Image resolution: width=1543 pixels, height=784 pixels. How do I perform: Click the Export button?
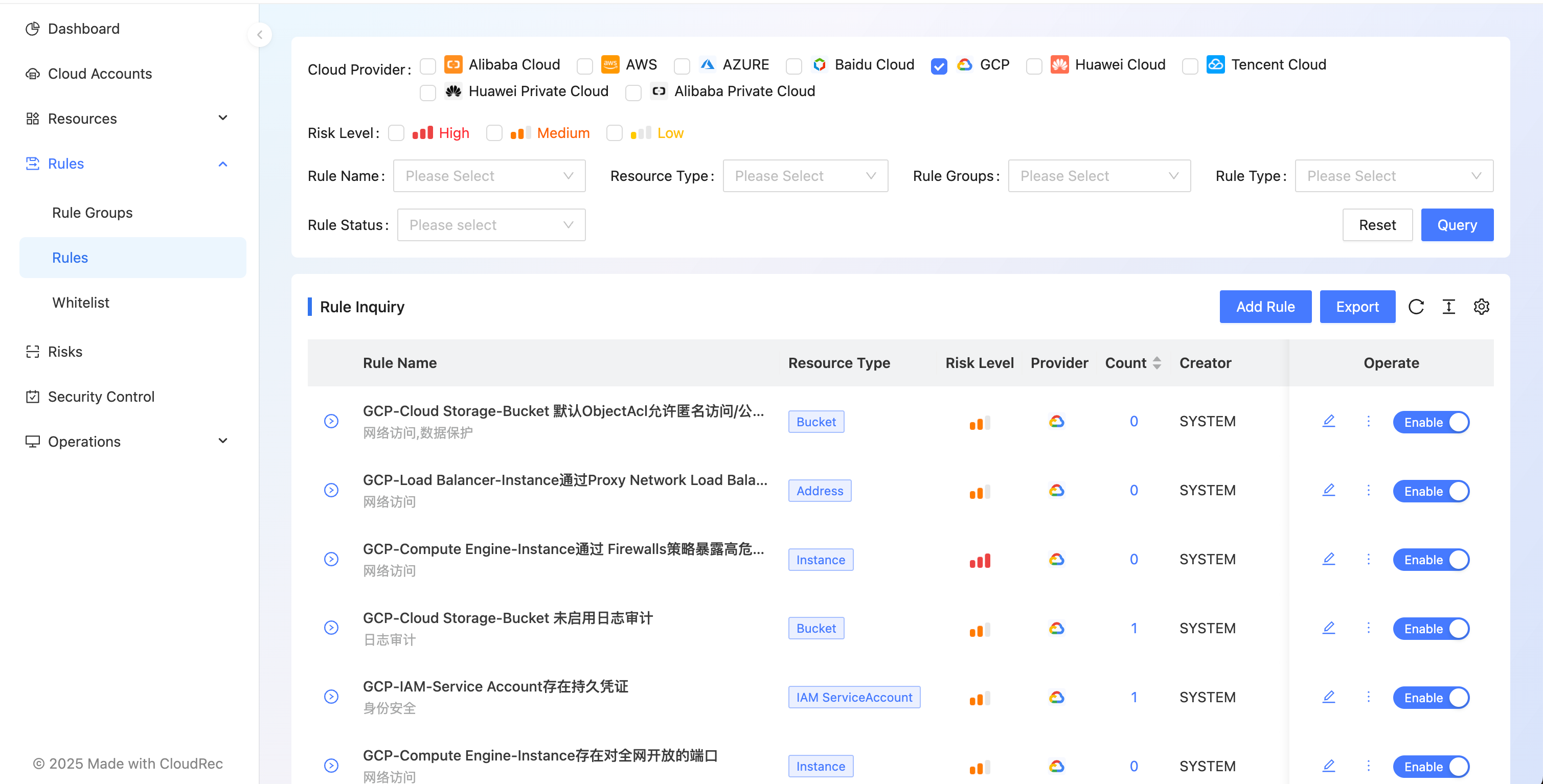(x=1357, y=307)
